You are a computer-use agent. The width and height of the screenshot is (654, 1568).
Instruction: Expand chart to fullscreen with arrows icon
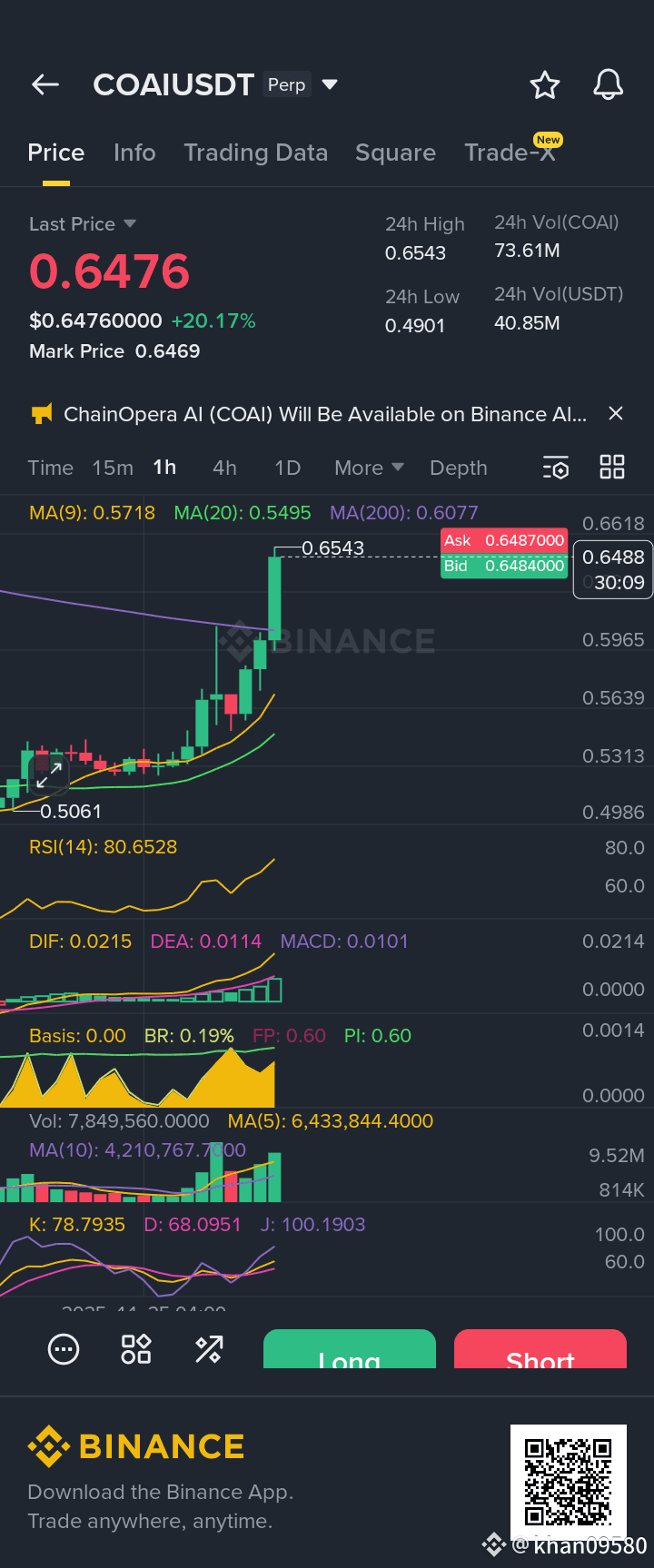point(49,775)
